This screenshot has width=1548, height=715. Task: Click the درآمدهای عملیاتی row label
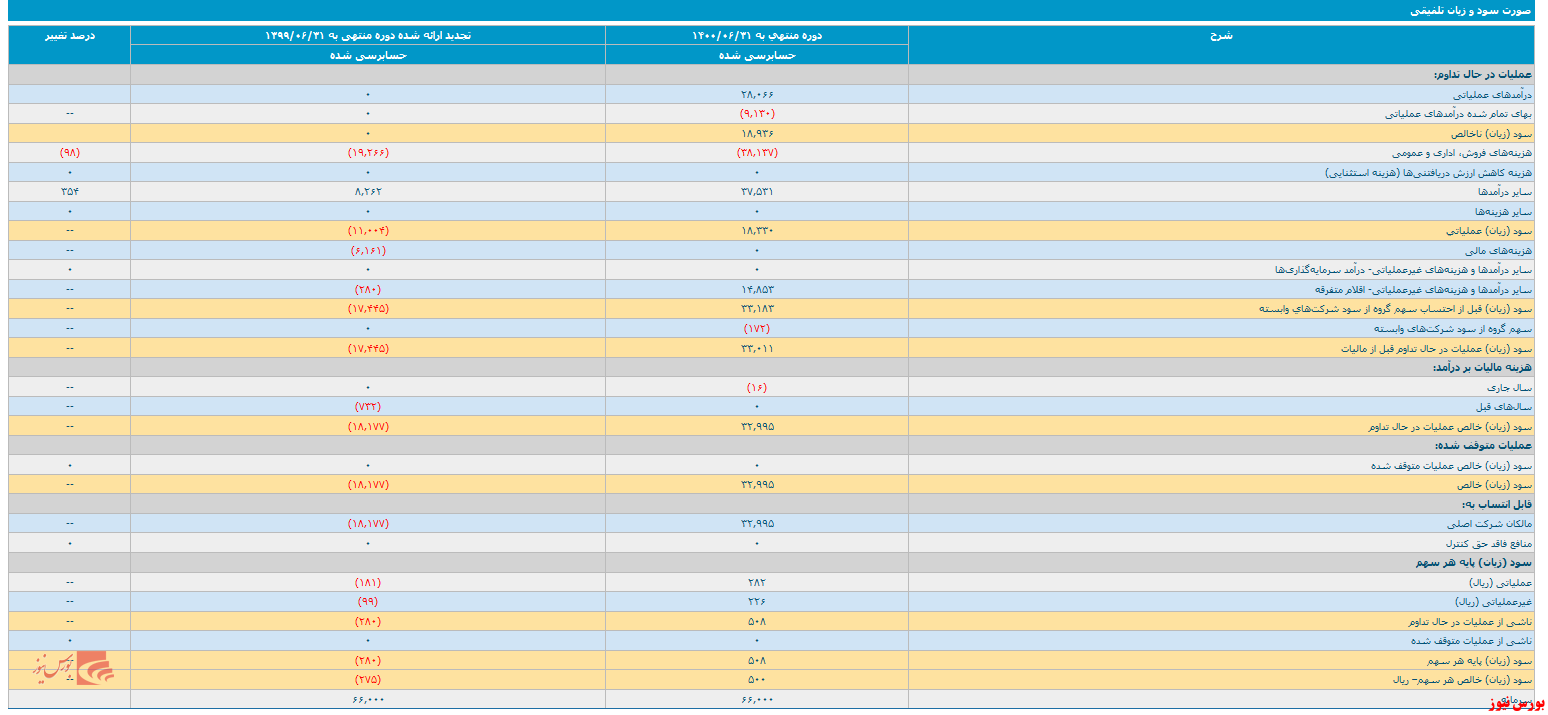[x=1490, y=94]
